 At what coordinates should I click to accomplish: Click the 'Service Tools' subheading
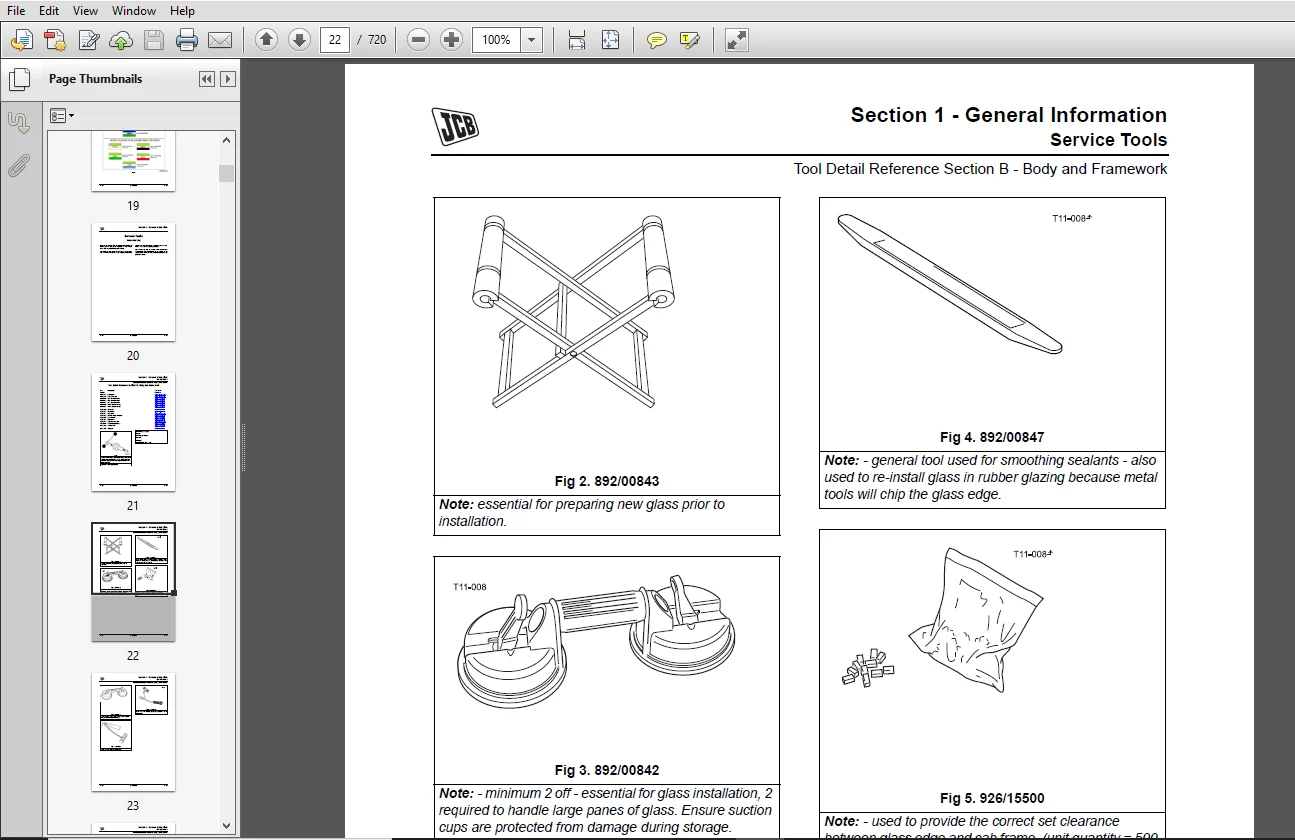1108,140
